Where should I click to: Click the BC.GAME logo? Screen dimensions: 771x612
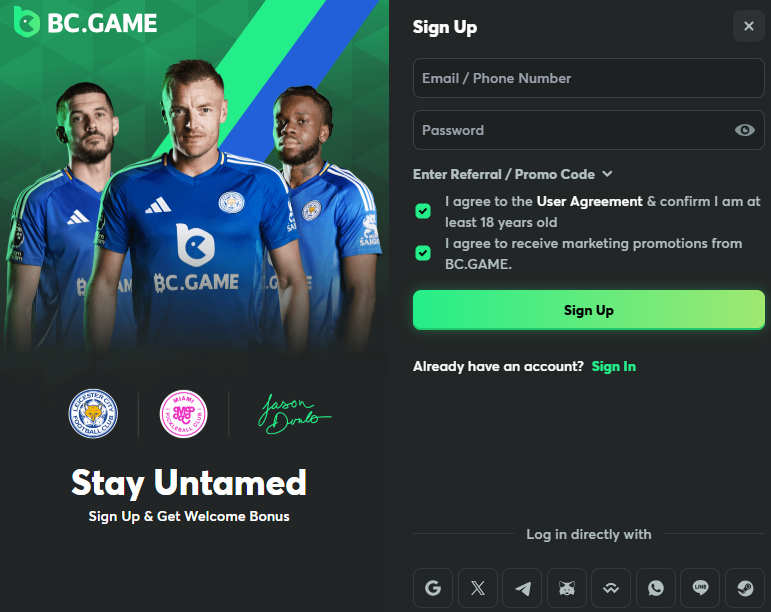click(x=85, y=22)
